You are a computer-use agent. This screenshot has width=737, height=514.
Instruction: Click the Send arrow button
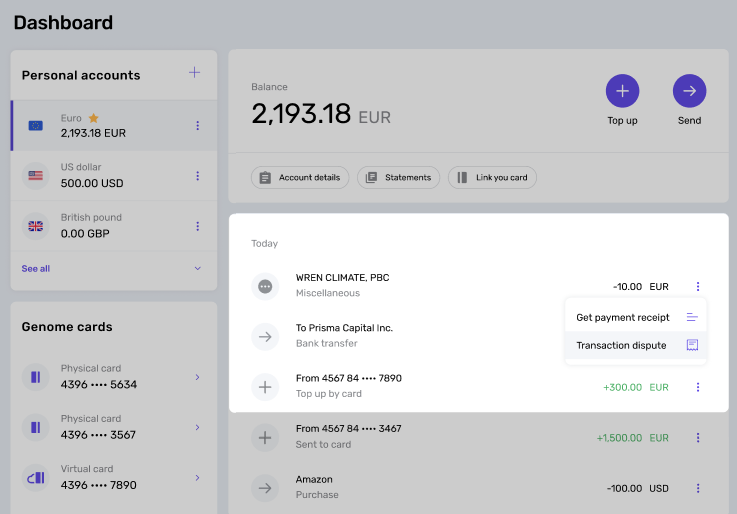[689, 91]
